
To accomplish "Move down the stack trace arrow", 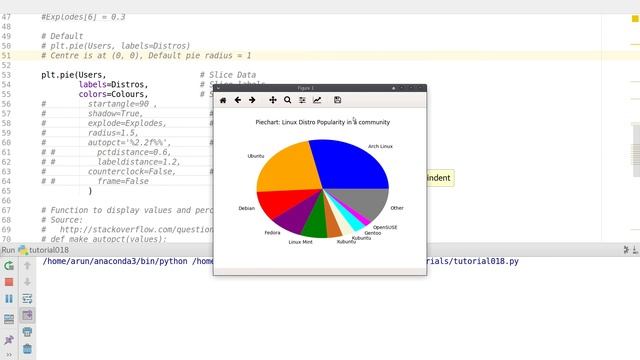I will pyautogui.click(x=27, y=282).
